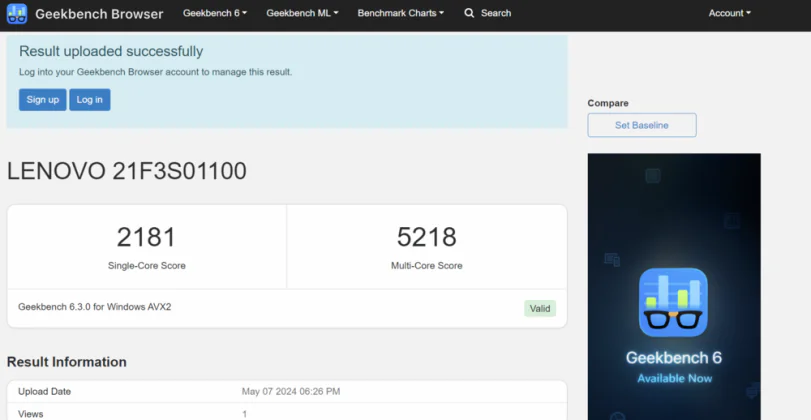Click the upload date value May 07 2024

pos(291,391)
